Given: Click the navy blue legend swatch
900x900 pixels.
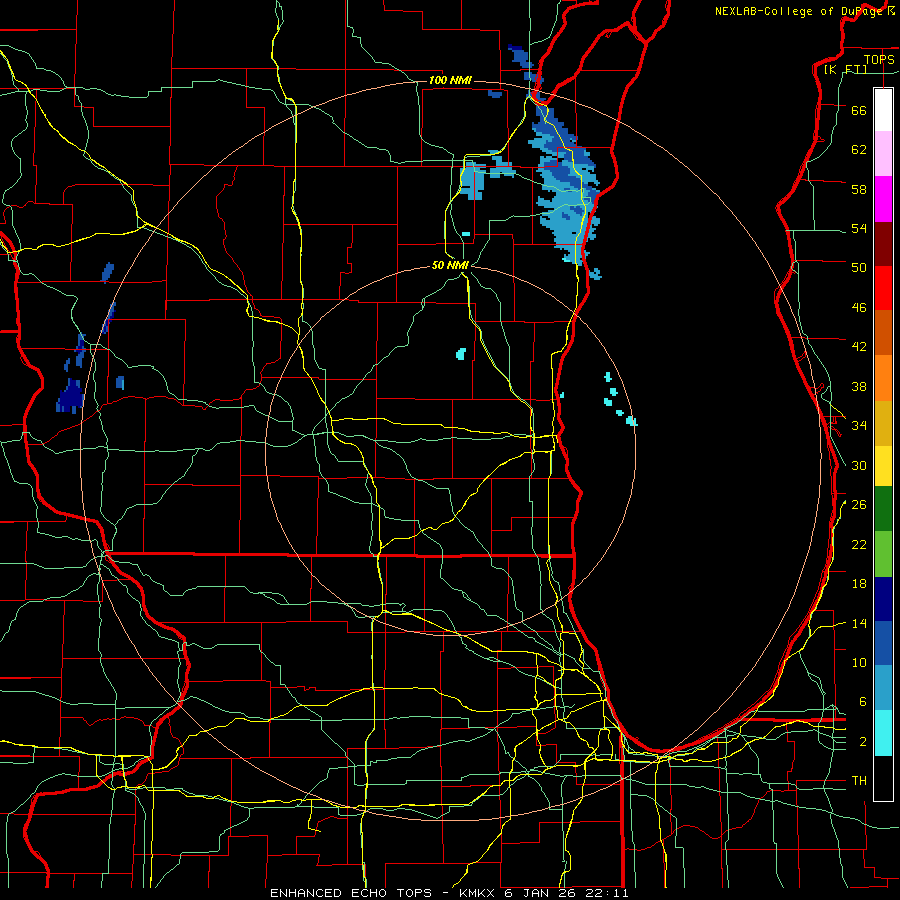Looking at the screenshot, I should click(x=883, y=599).
